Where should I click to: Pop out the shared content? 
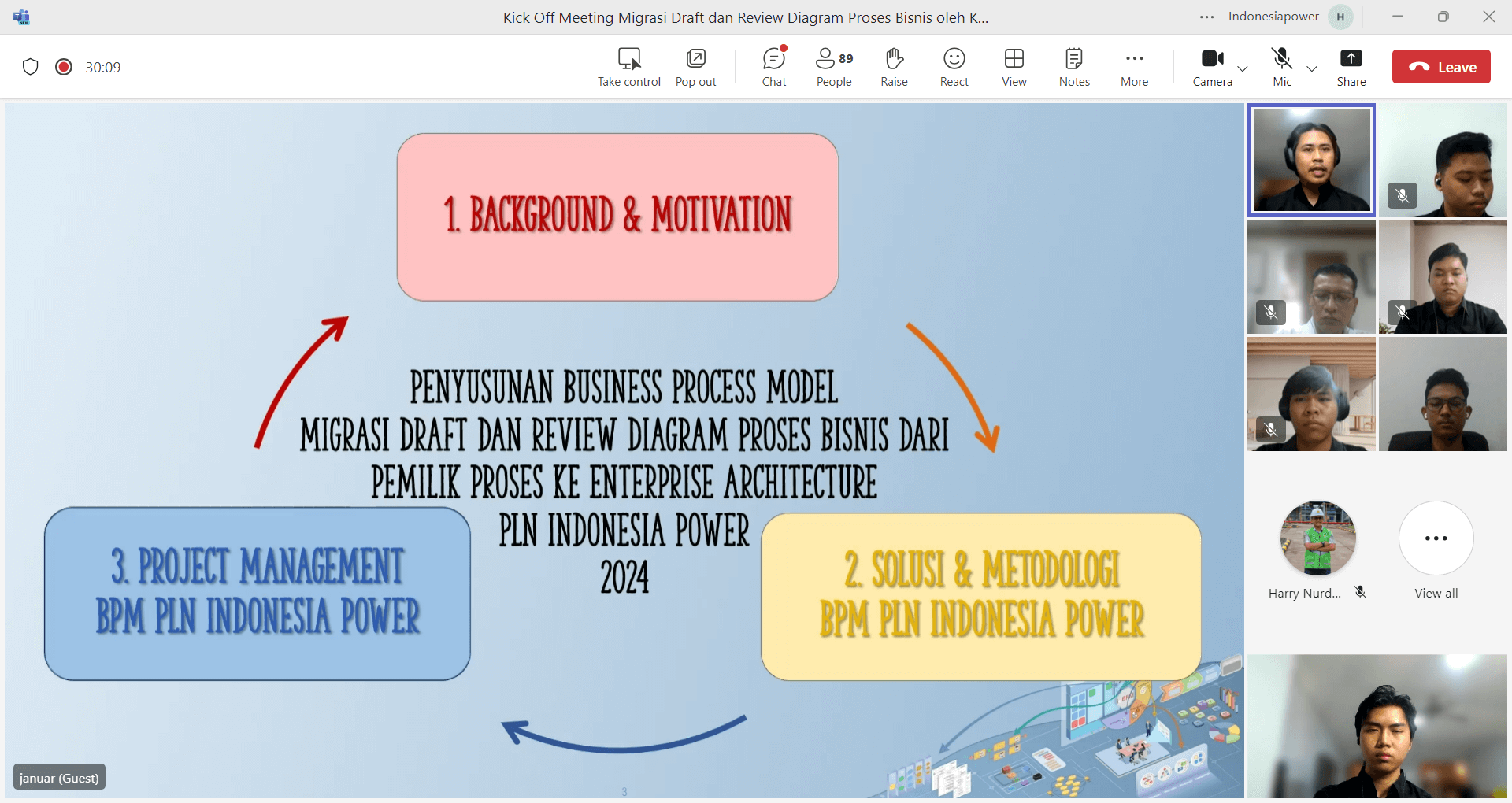[x=695, y=67]
